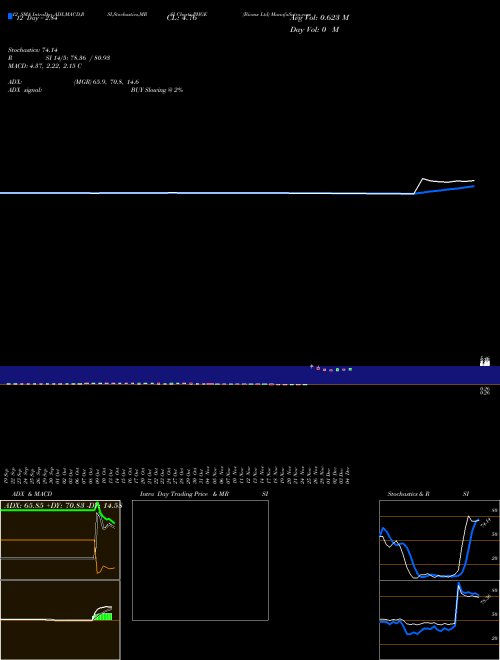Click the 'MACD: 4.37, 2.22, 2.15 C' line

click(x=45, y=66)
